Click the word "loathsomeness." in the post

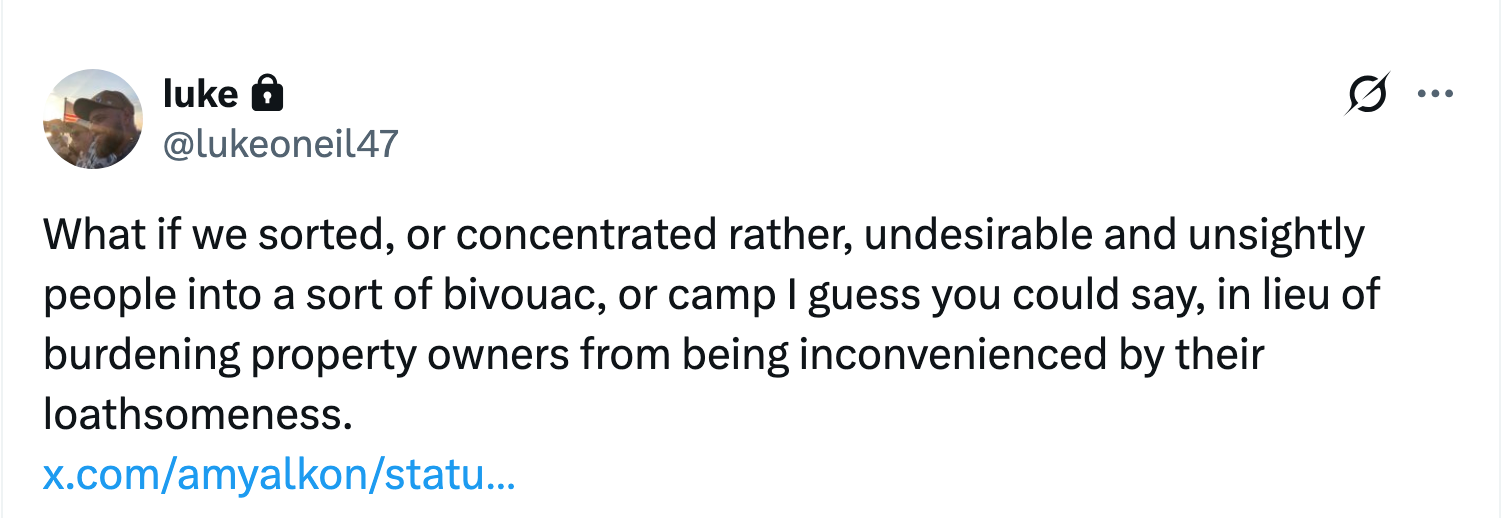click(198, 415)
